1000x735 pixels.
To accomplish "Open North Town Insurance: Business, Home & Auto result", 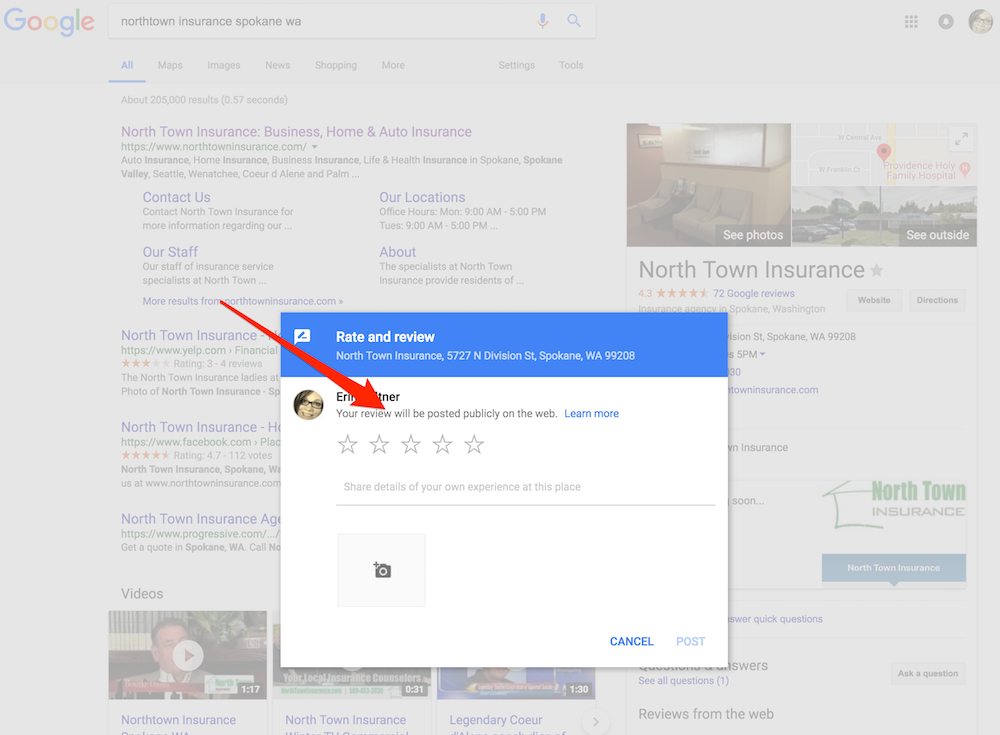I will [x=297, y=131].
